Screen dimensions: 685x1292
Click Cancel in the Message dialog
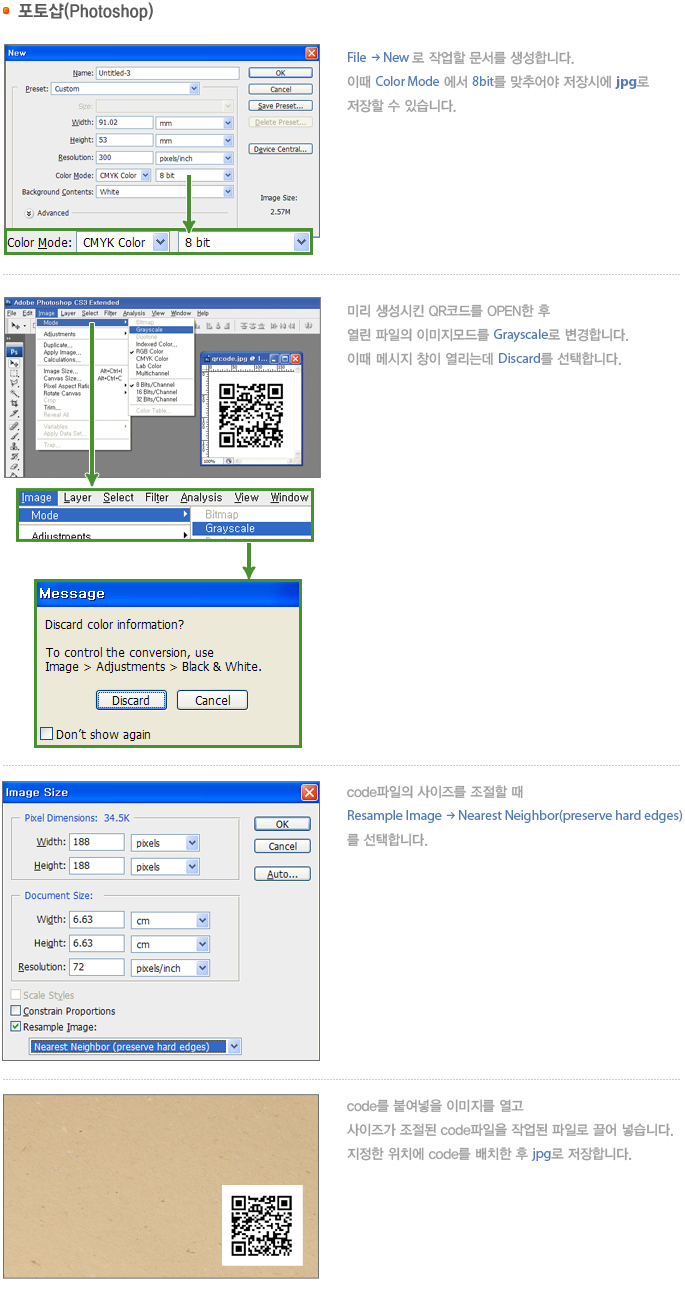point(212,700)
